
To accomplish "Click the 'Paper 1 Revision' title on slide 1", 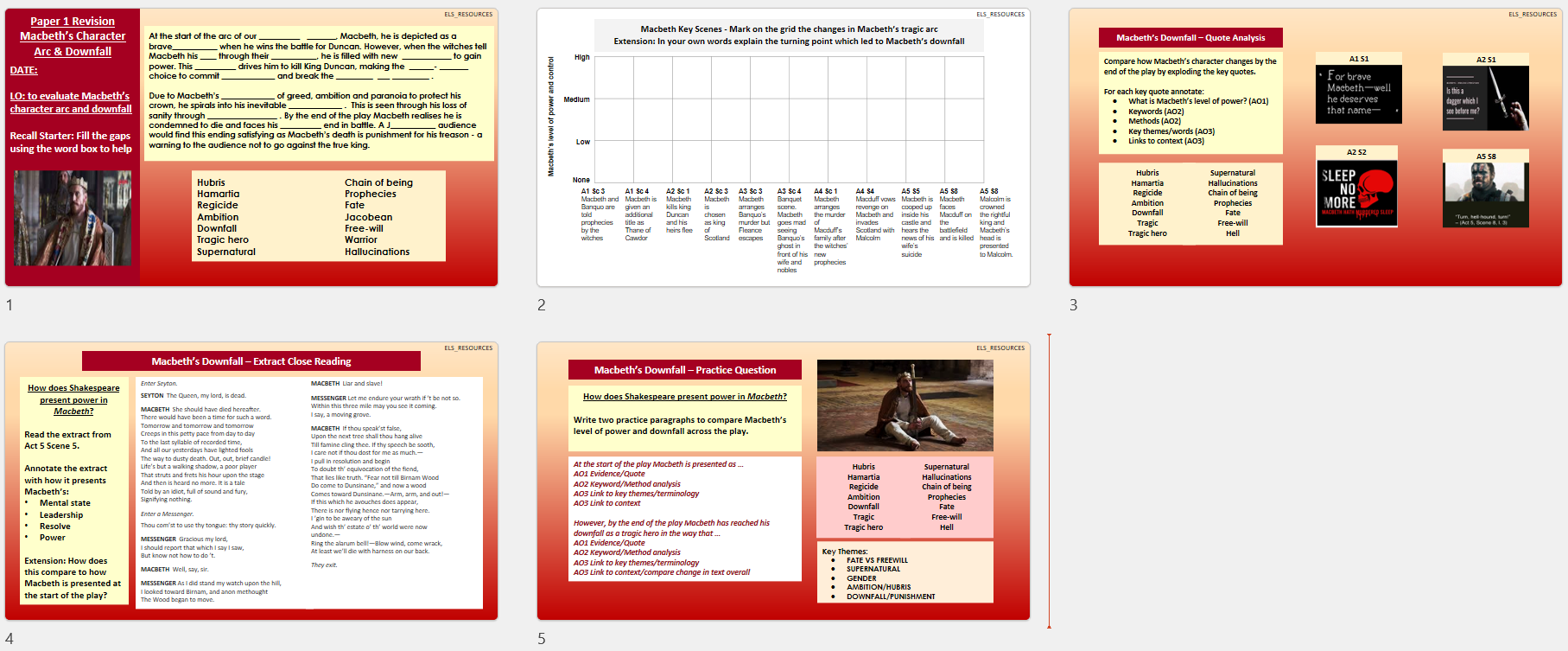I will point(73,21).
